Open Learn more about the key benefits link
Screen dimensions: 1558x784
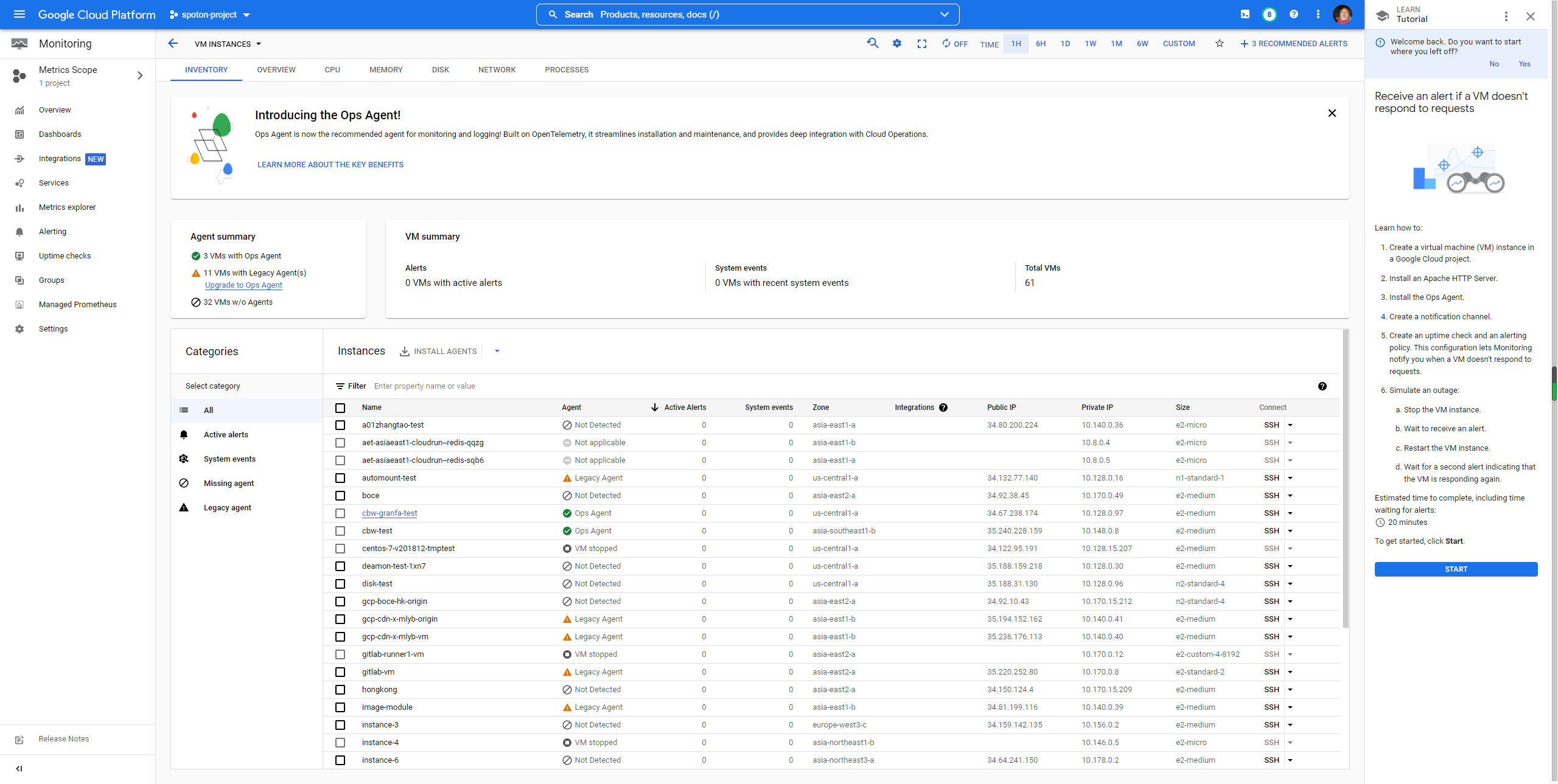330,165
